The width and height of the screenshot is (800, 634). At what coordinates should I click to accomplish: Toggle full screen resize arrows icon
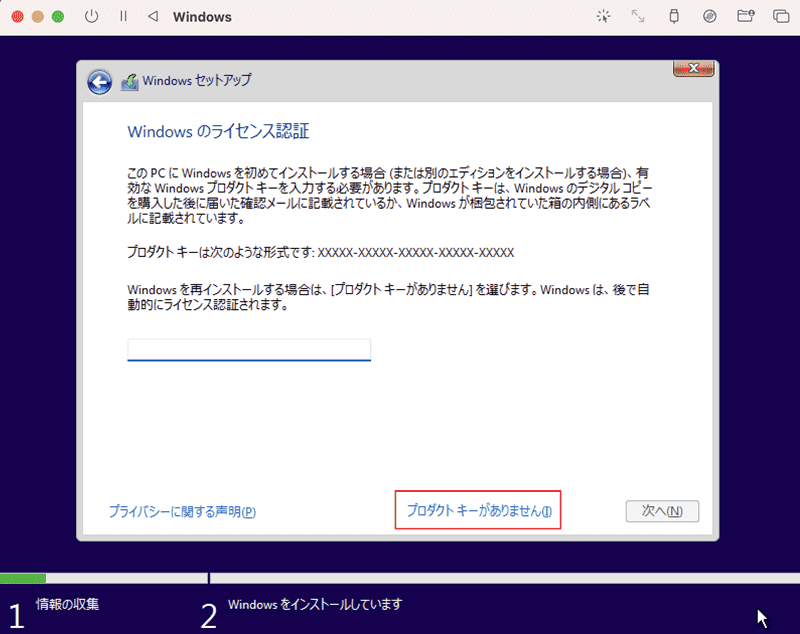pos(638,16)
